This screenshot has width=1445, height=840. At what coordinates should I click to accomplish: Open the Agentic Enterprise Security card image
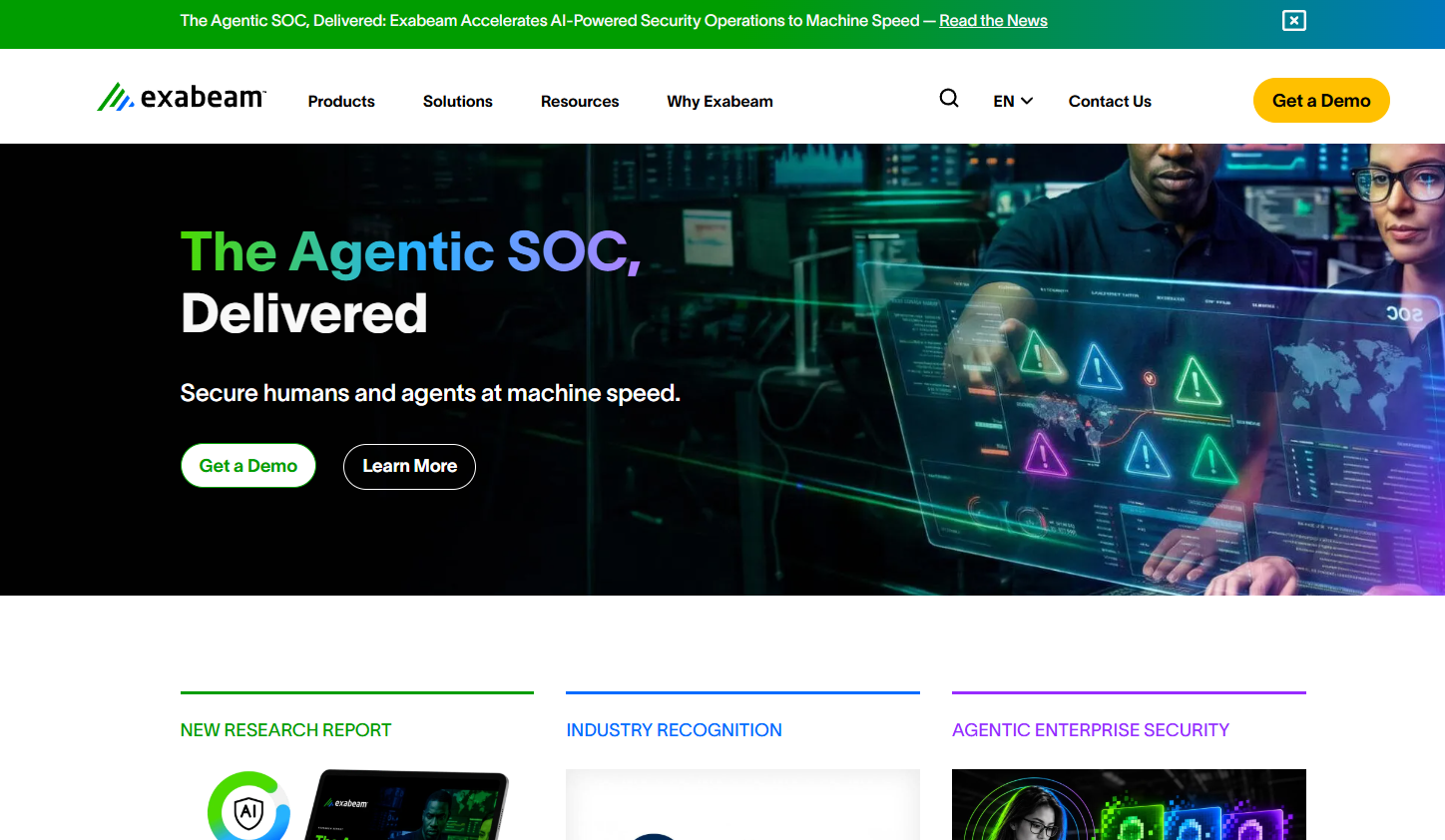pyautogui.click(x=1129, y=804)
